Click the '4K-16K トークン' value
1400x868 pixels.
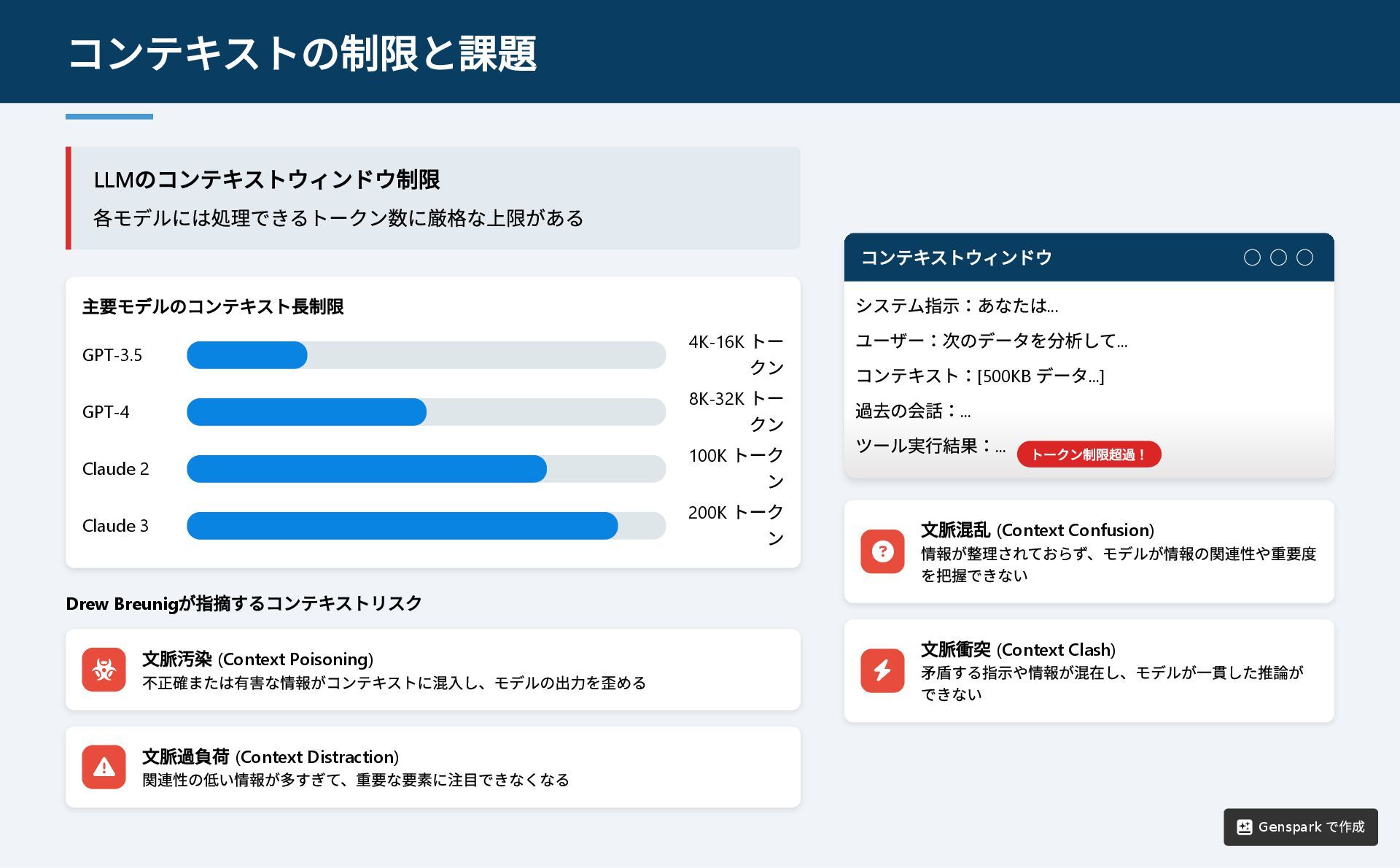736,354
